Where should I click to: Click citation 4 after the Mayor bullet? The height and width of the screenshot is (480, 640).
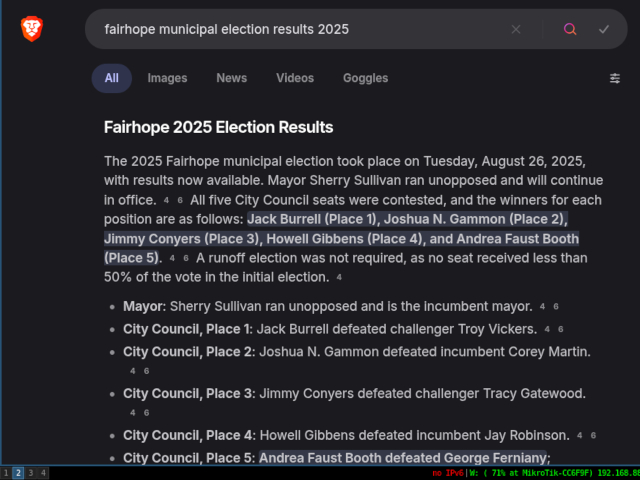click(x=542, y=307)
